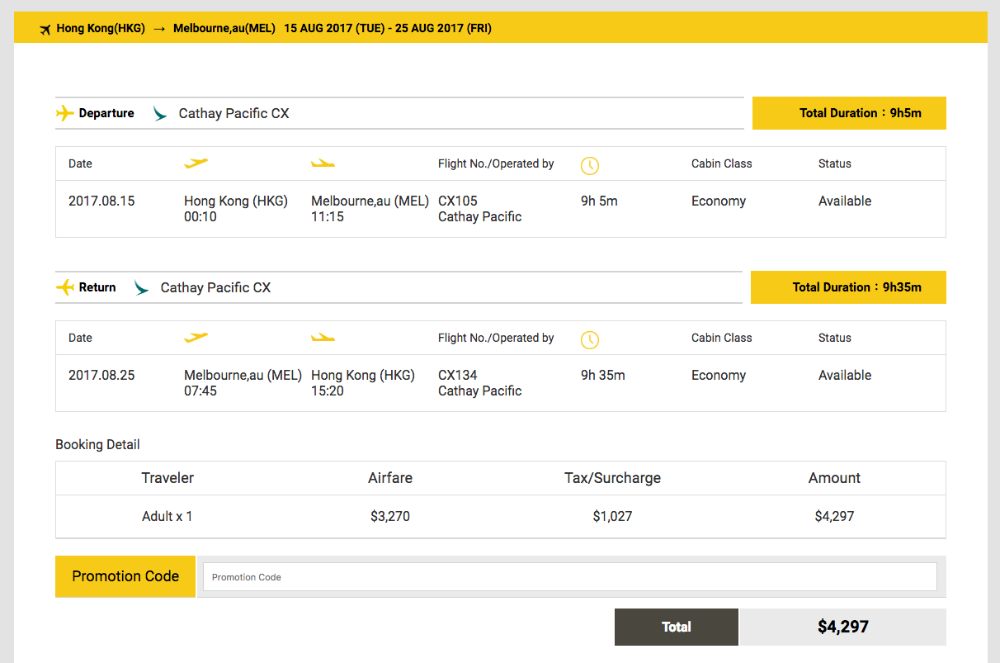The height and width of the screenshot is (663, 1000).
Task: Click the Available status for CX105
Action: tap(844, 201)
